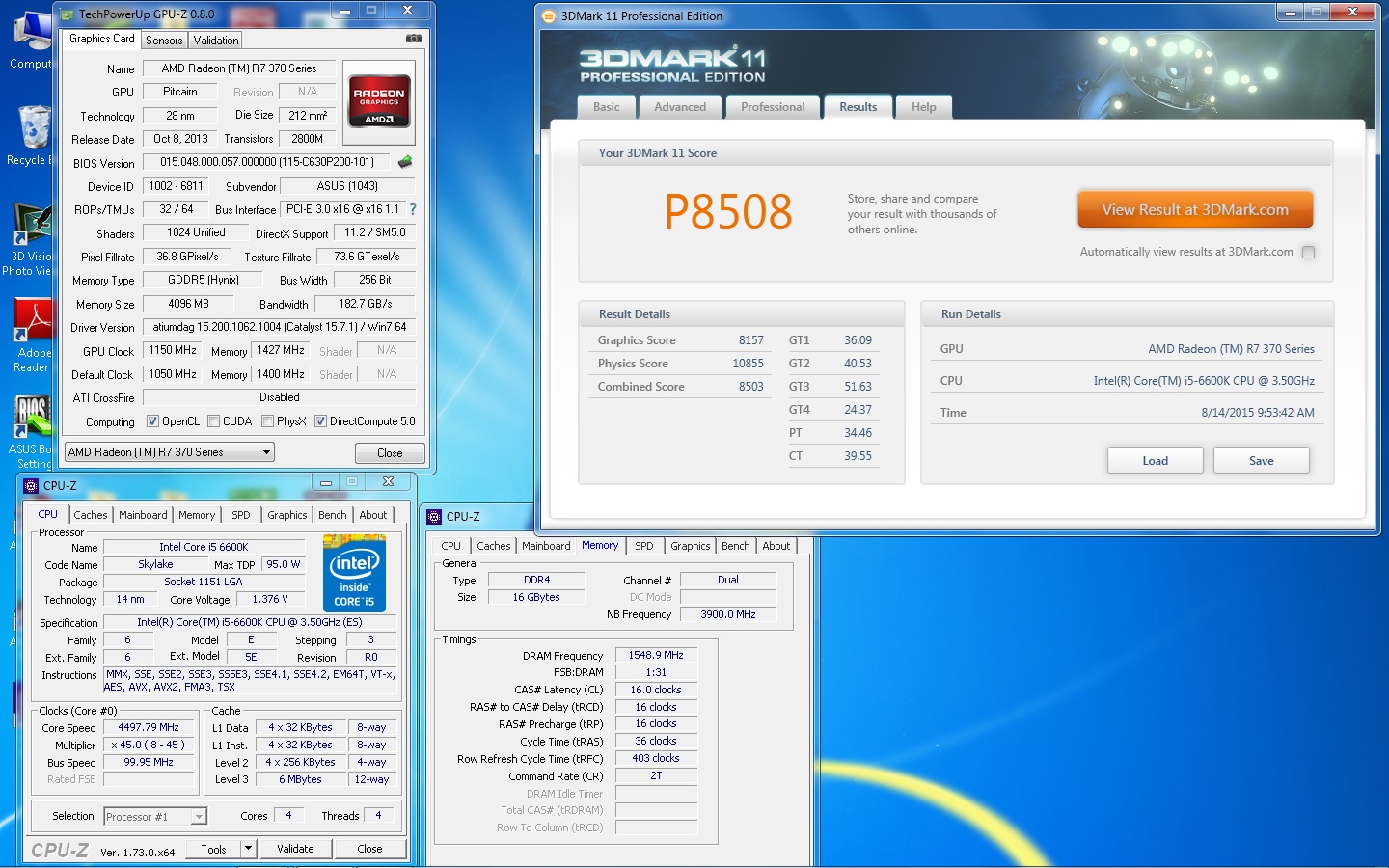Screen dimensions: 1389x868
Task: Open Graphics tab in second CPU-Z window
Action: 691,546
